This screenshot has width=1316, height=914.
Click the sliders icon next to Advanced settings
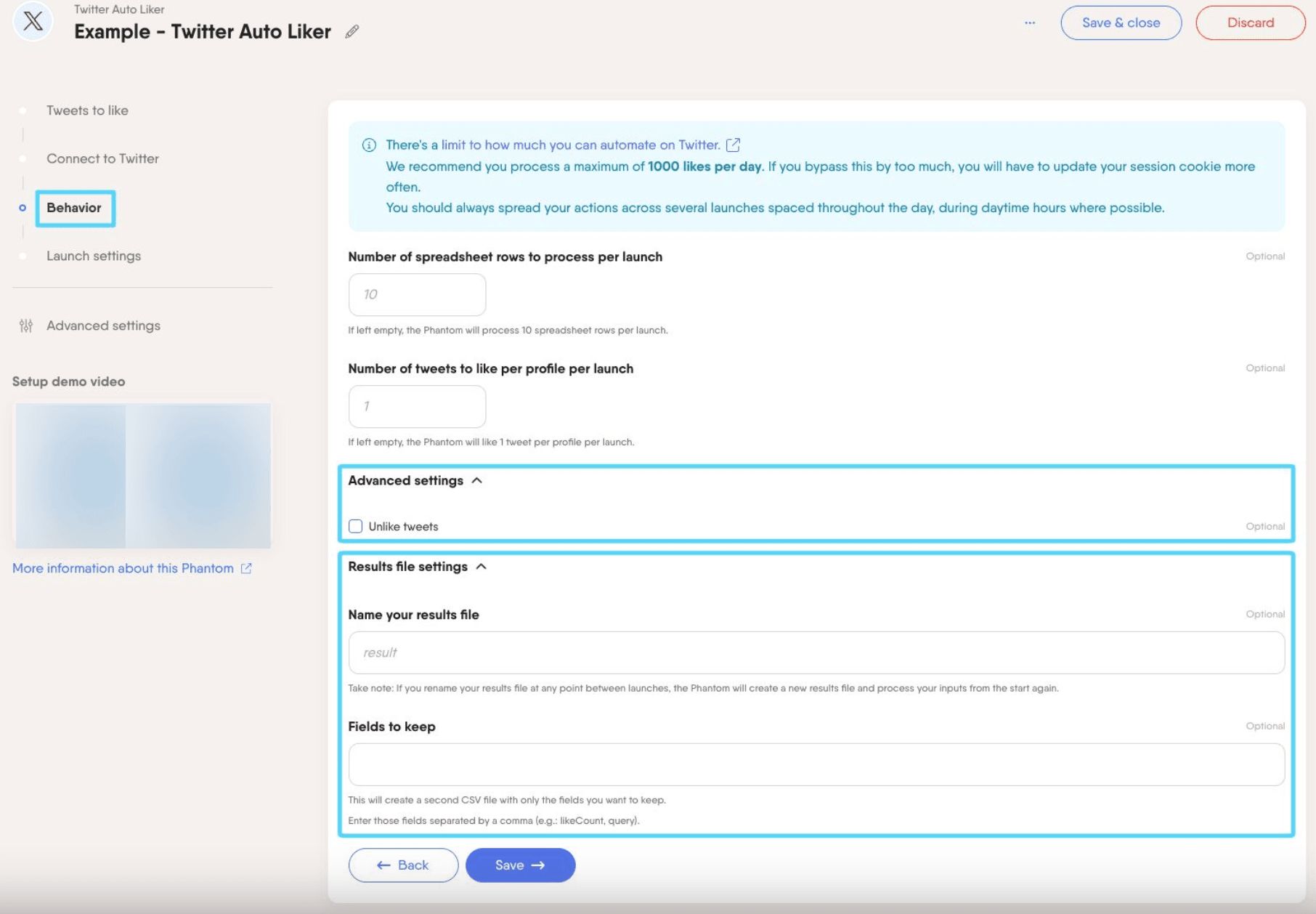(x=26, y=325)
